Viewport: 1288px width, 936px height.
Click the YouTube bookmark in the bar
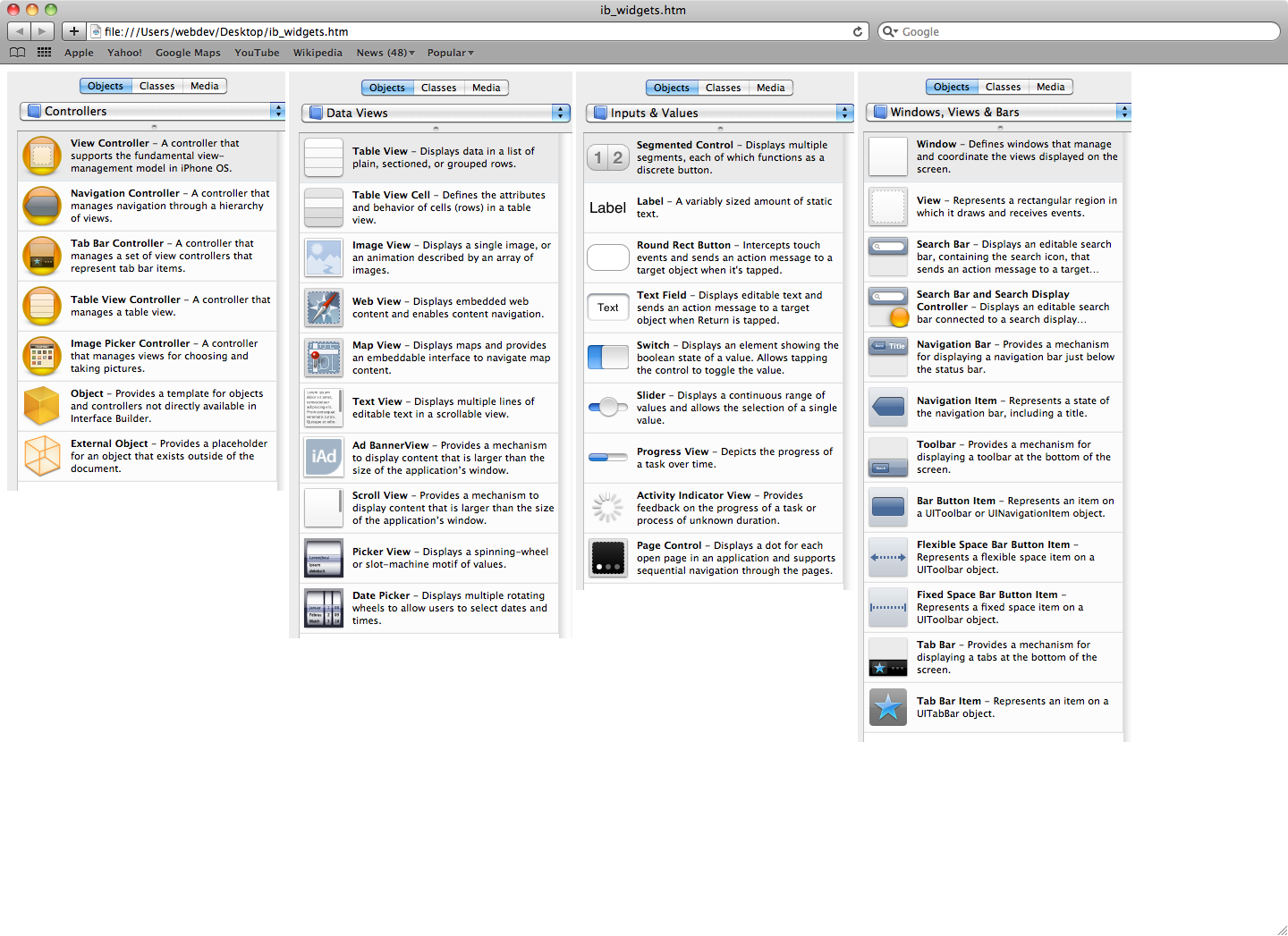click(x=257, y=53)
